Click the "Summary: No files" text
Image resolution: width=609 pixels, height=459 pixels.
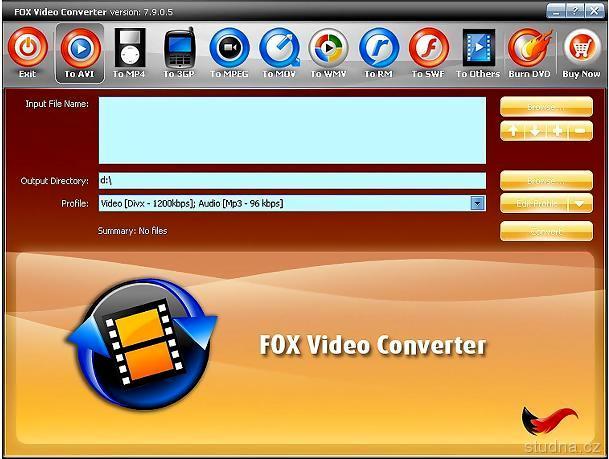132,231
